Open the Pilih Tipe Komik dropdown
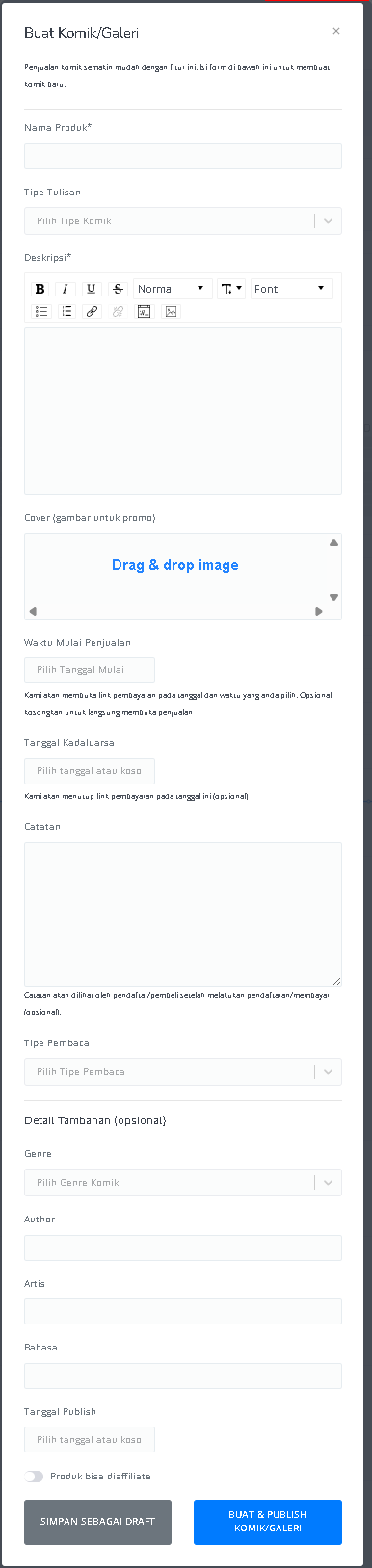372x1568 pixels. tap(183, 221)
